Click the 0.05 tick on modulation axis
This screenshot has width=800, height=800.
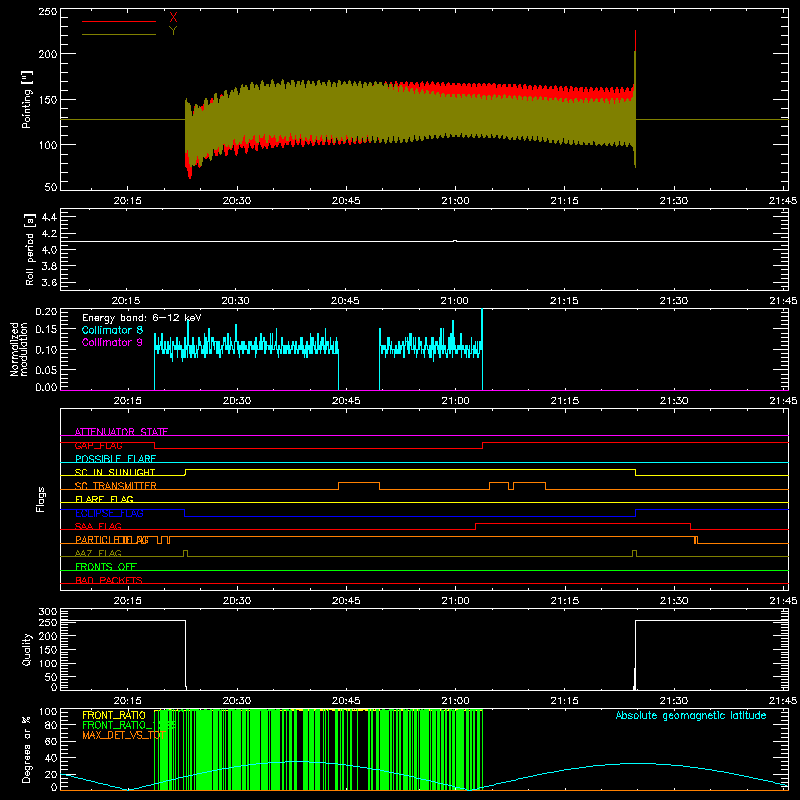pos(46,369)
